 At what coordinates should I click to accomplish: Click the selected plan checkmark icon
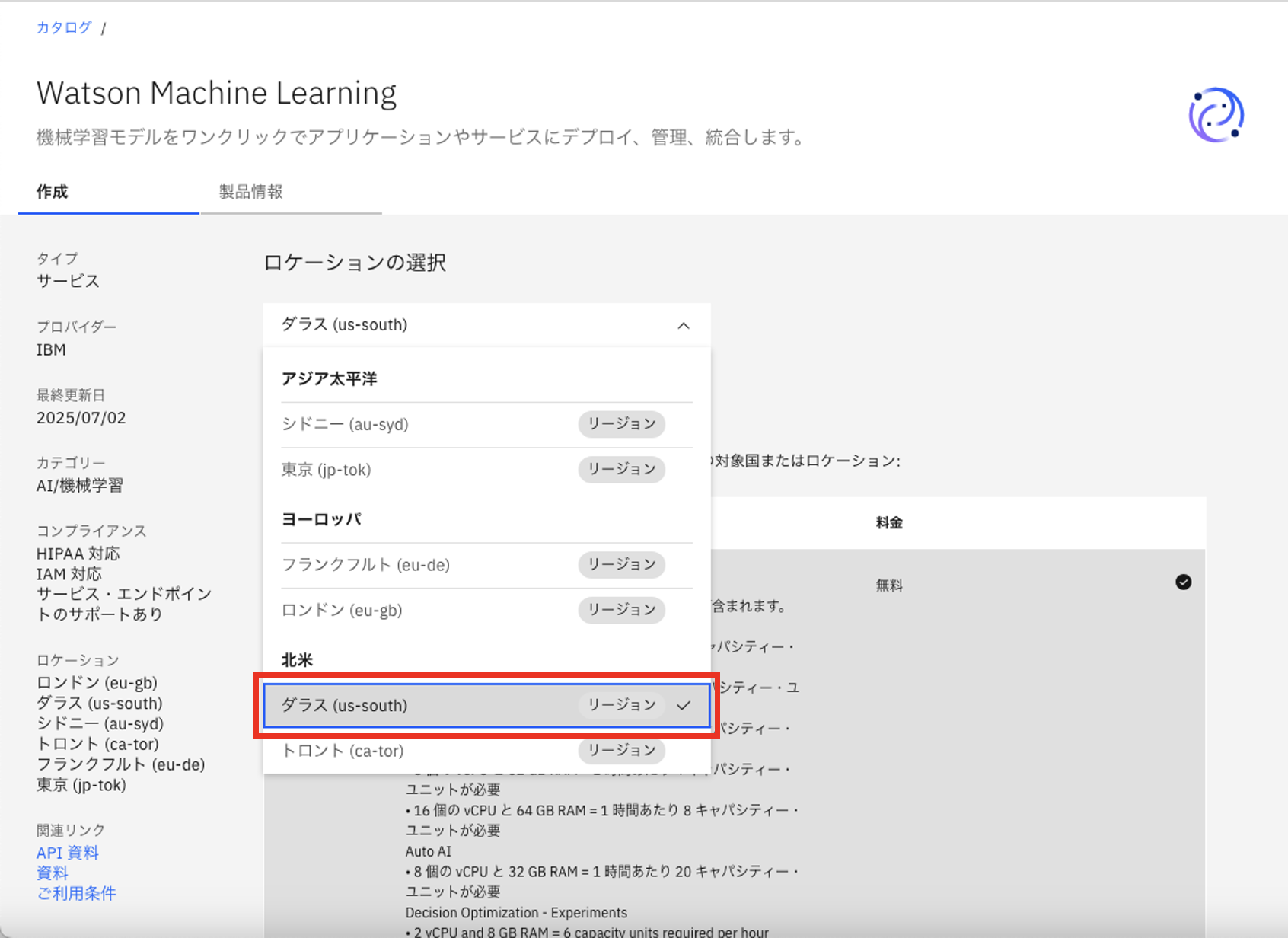[1183, 582]
